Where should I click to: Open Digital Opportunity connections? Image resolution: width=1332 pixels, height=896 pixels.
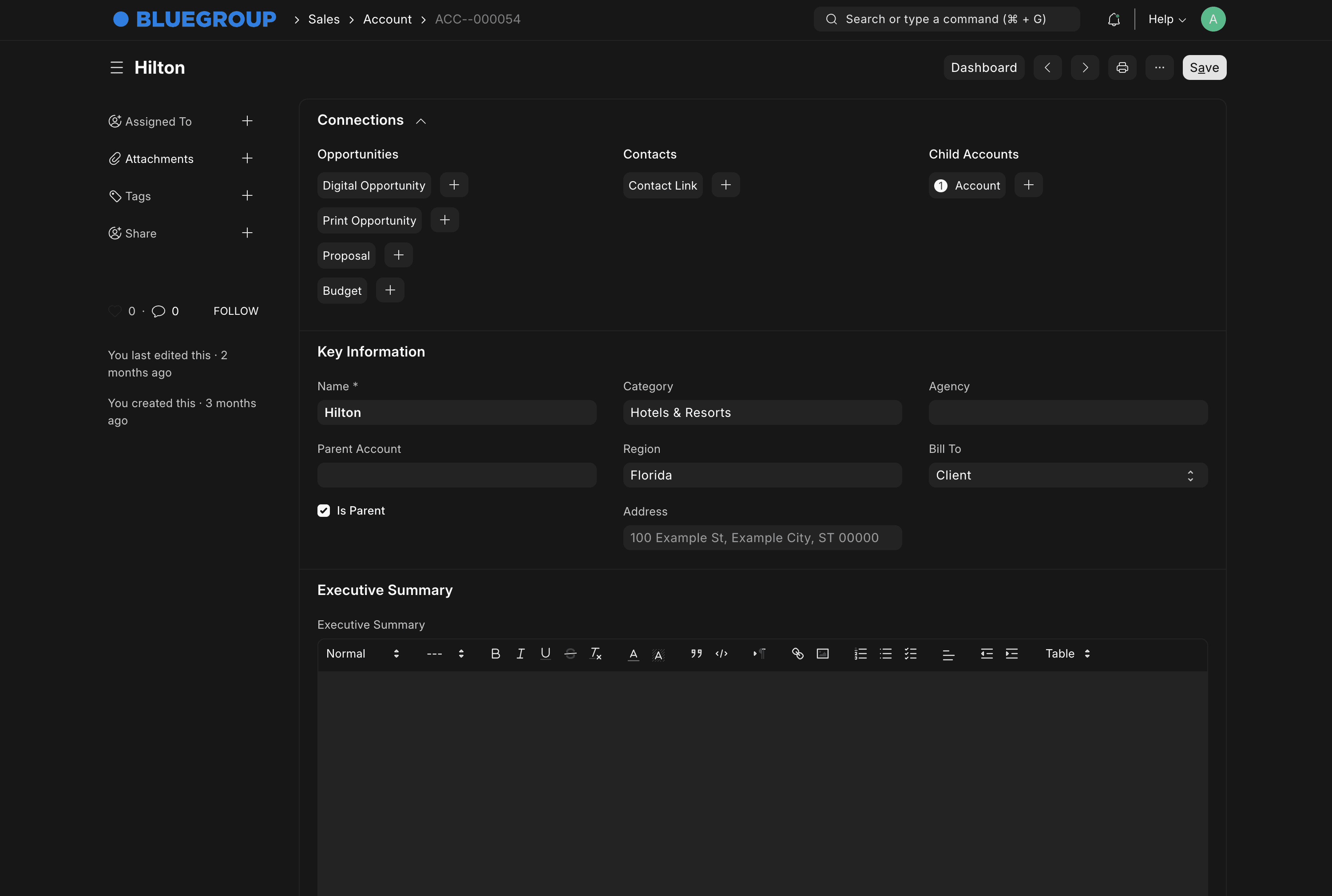pos(374,185)
